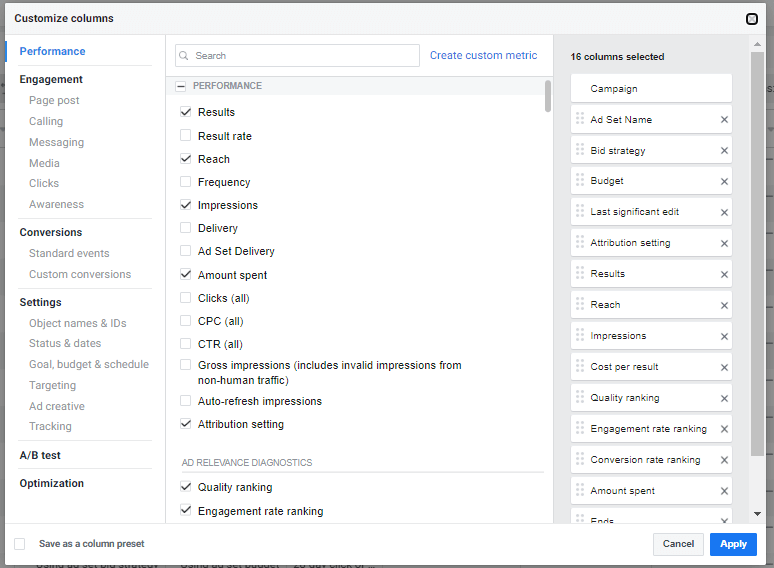Screen dimensions: 774x568
Task: Click the Cancel button
Action: point(678,544)
